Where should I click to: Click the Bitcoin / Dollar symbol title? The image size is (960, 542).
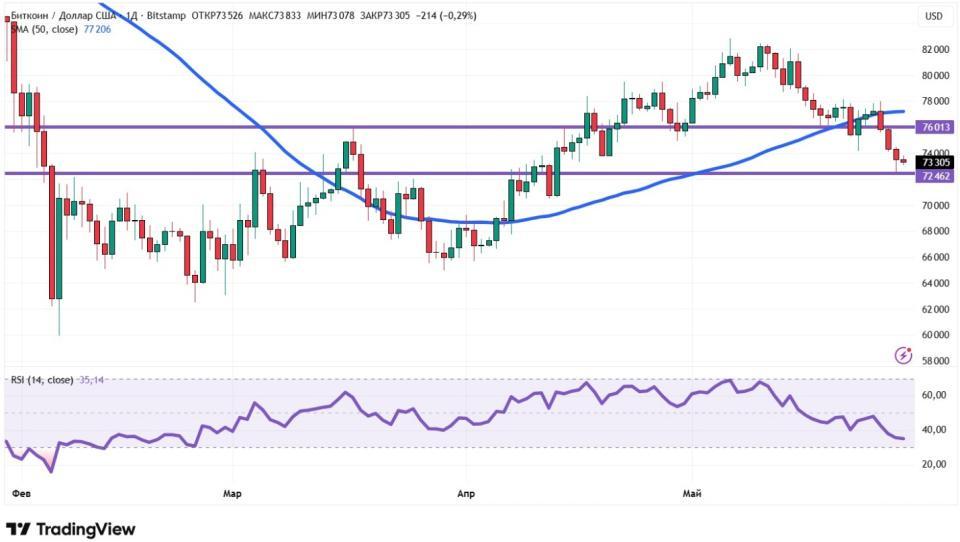[x=63, y=15]
